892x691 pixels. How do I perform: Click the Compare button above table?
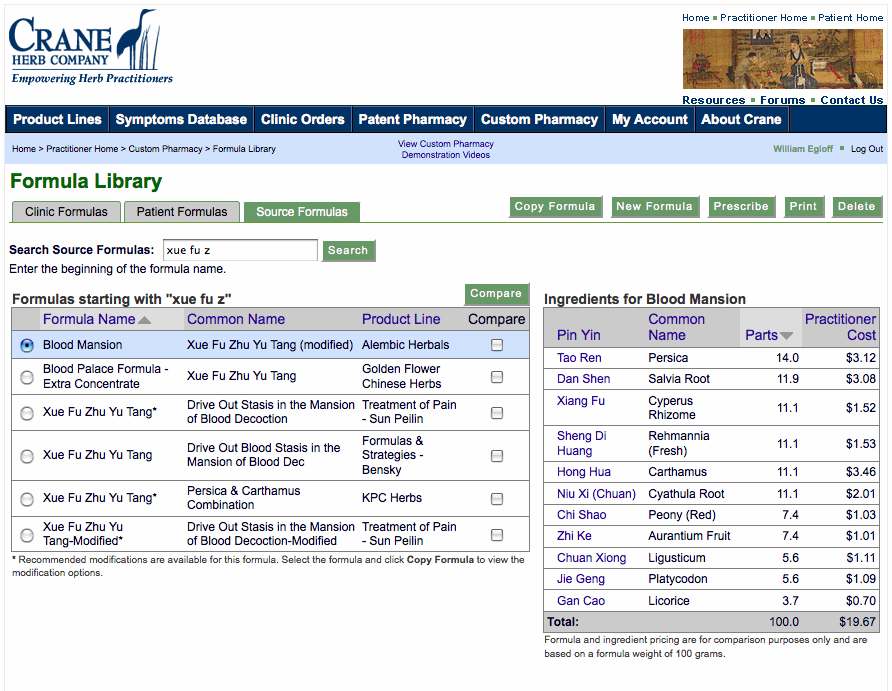(x=496, y=294)
